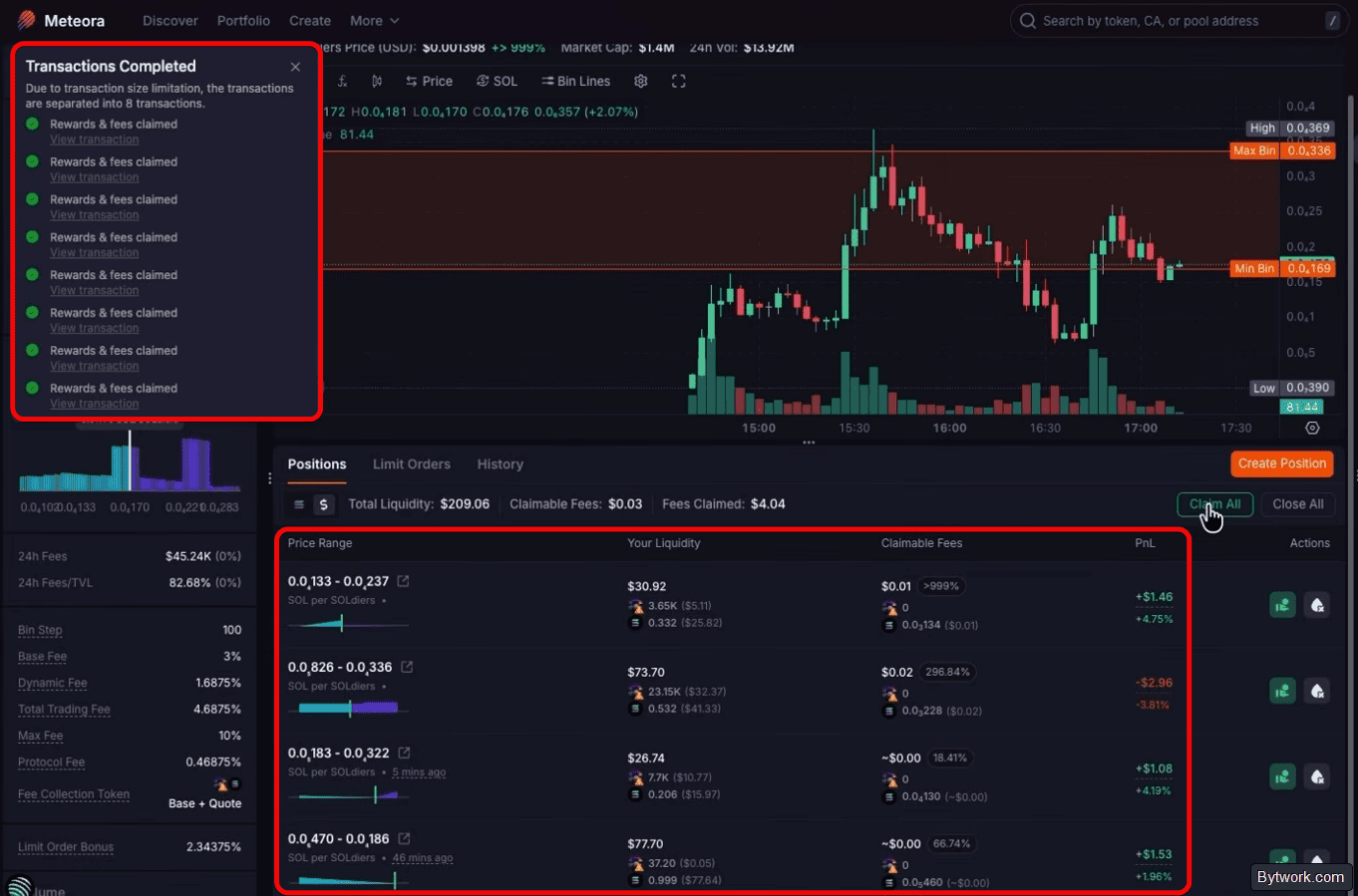1358x896 pixels.
Task: Switch the SOL quote denomination toggle
Action: (x=497, y=81)
